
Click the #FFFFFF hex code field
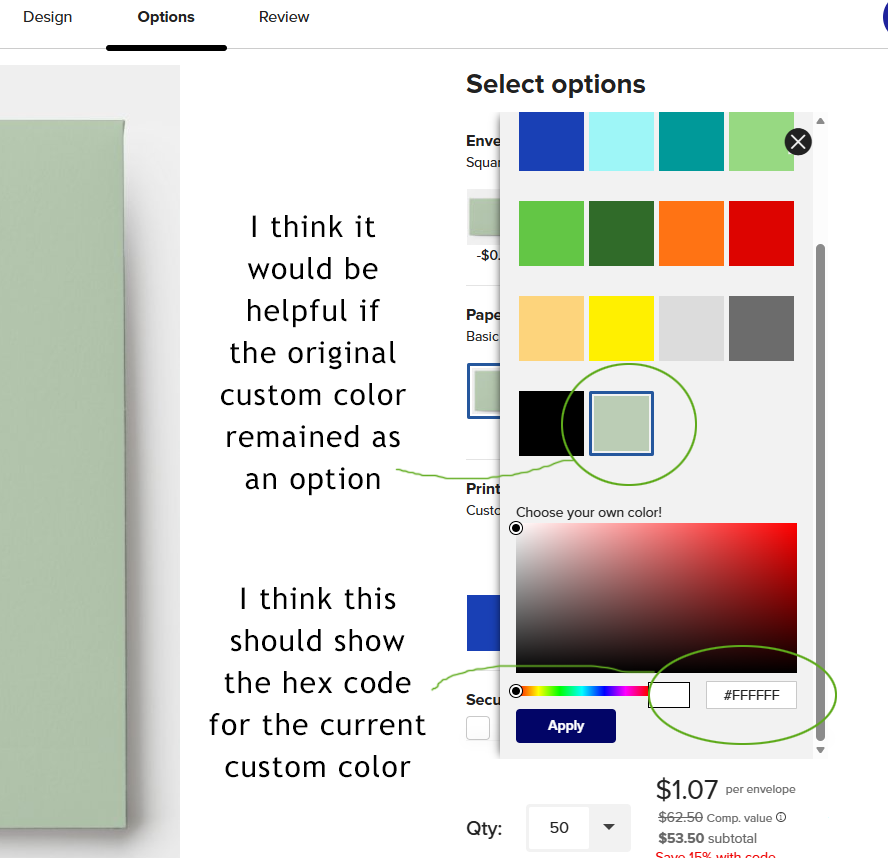pos(752,695)
